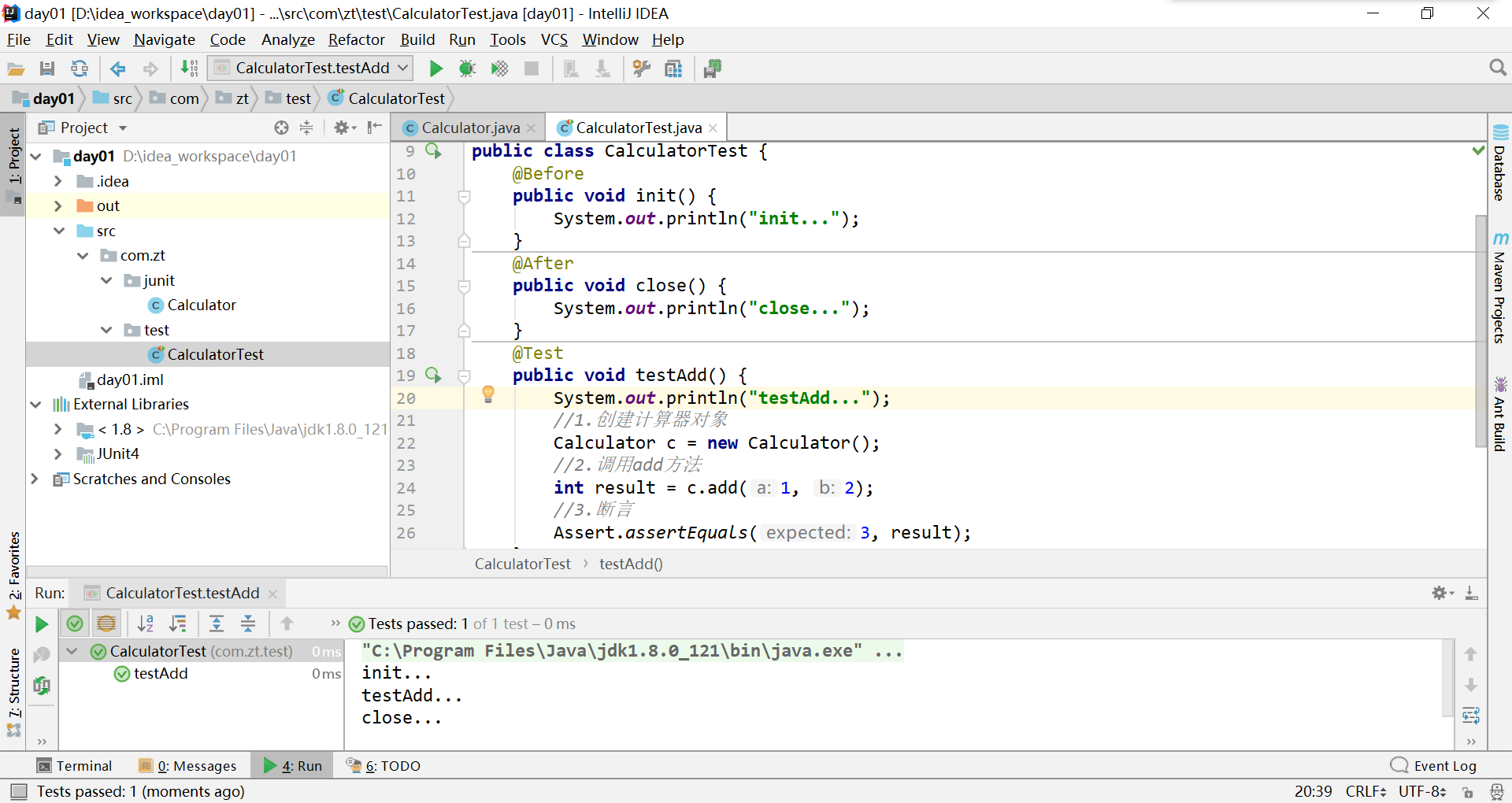Synchronize project with the refresh icon
The image size is (1512, 803).
tap(80, 69)
